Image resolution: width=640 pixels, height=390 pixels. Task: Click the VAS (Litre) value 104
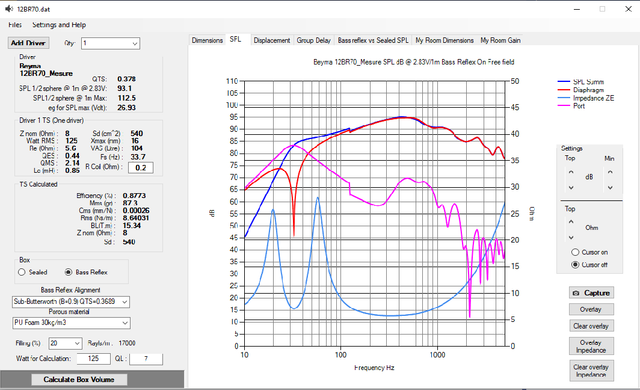click(x=137, y=148)
